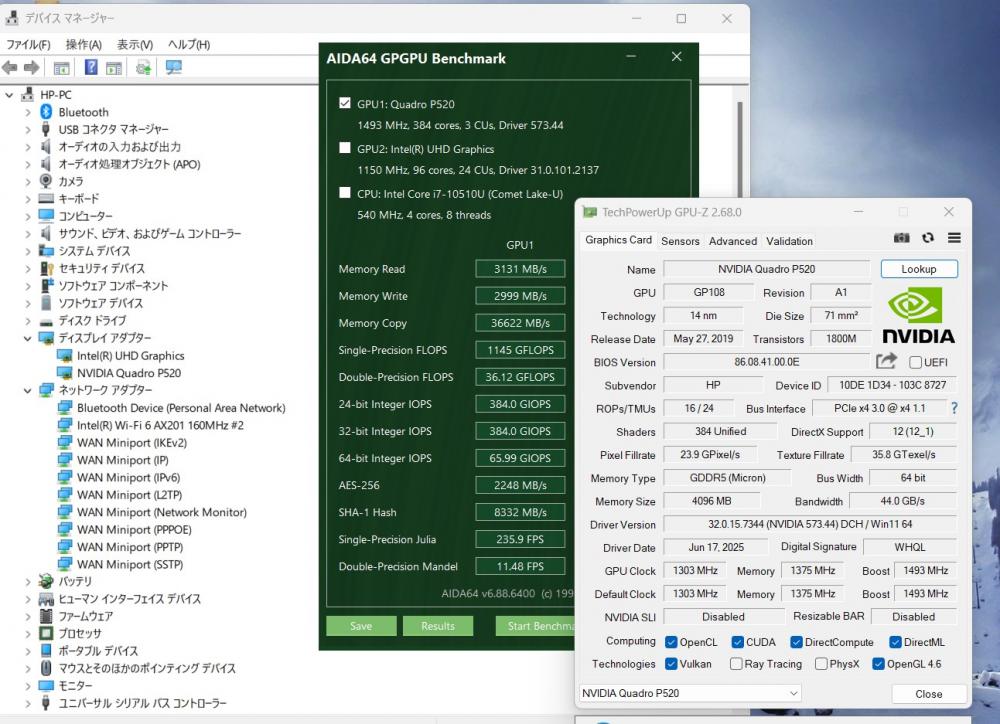Click the Save button in AIDA64
Screen dimensions: 1000x724
point(361,626)
